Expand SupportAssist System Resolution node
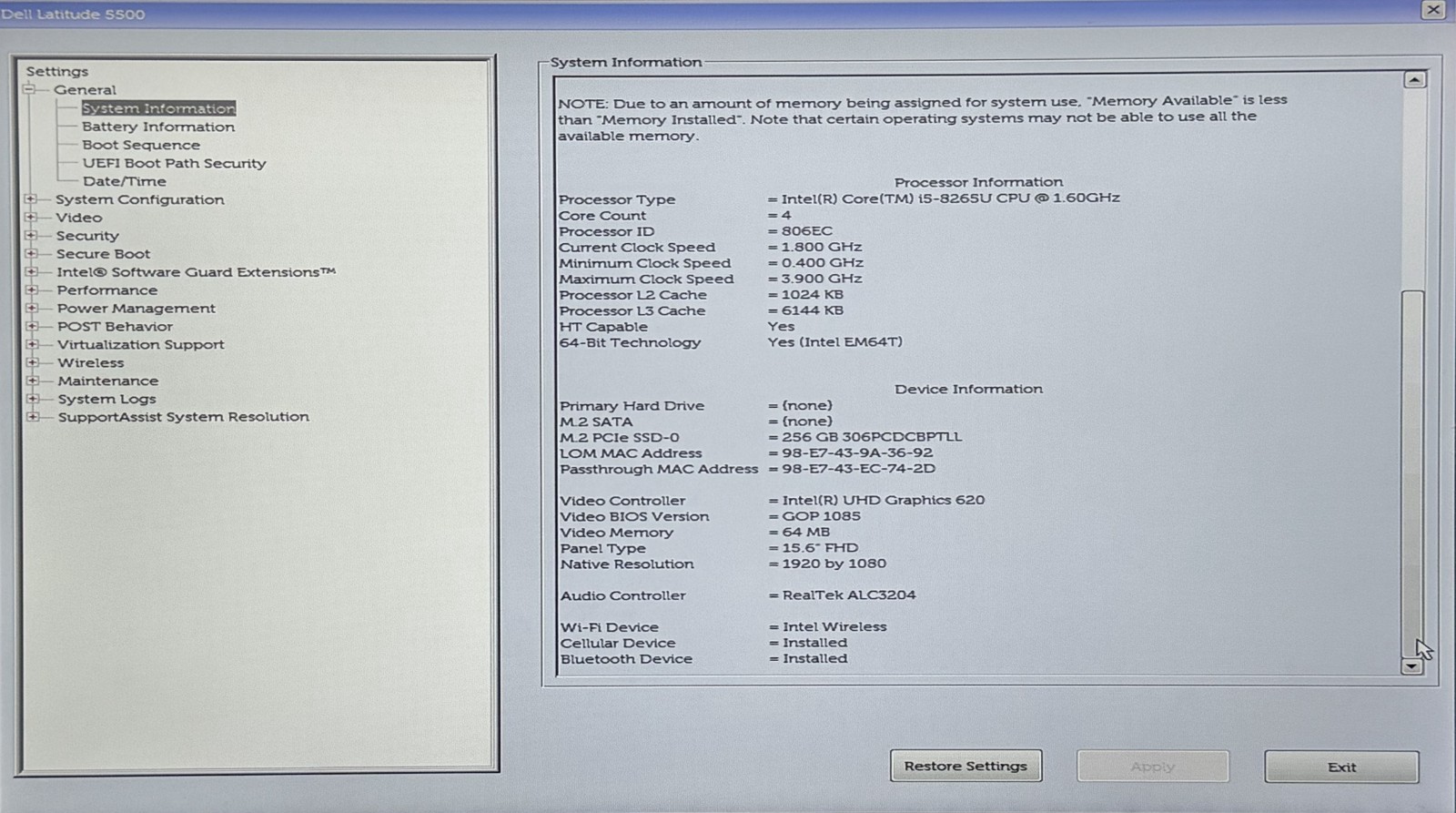 tap(33, 417)
